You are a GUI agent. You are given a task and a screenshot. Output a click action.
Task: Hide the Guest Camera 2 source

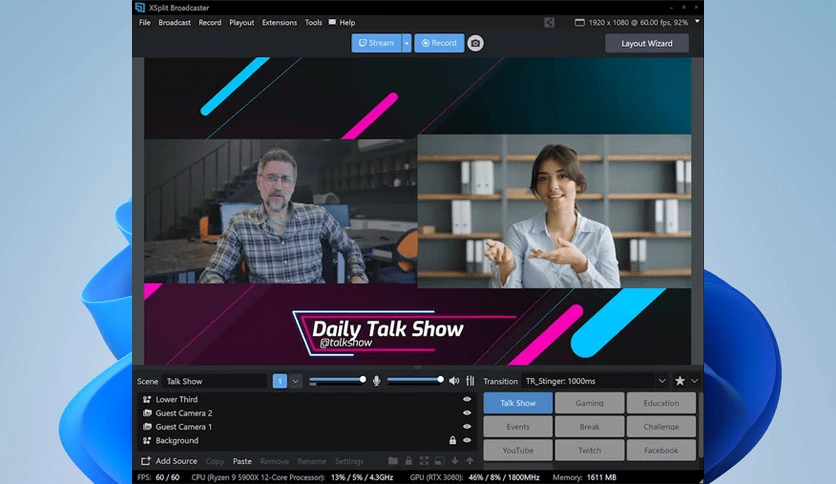(467, 413)
